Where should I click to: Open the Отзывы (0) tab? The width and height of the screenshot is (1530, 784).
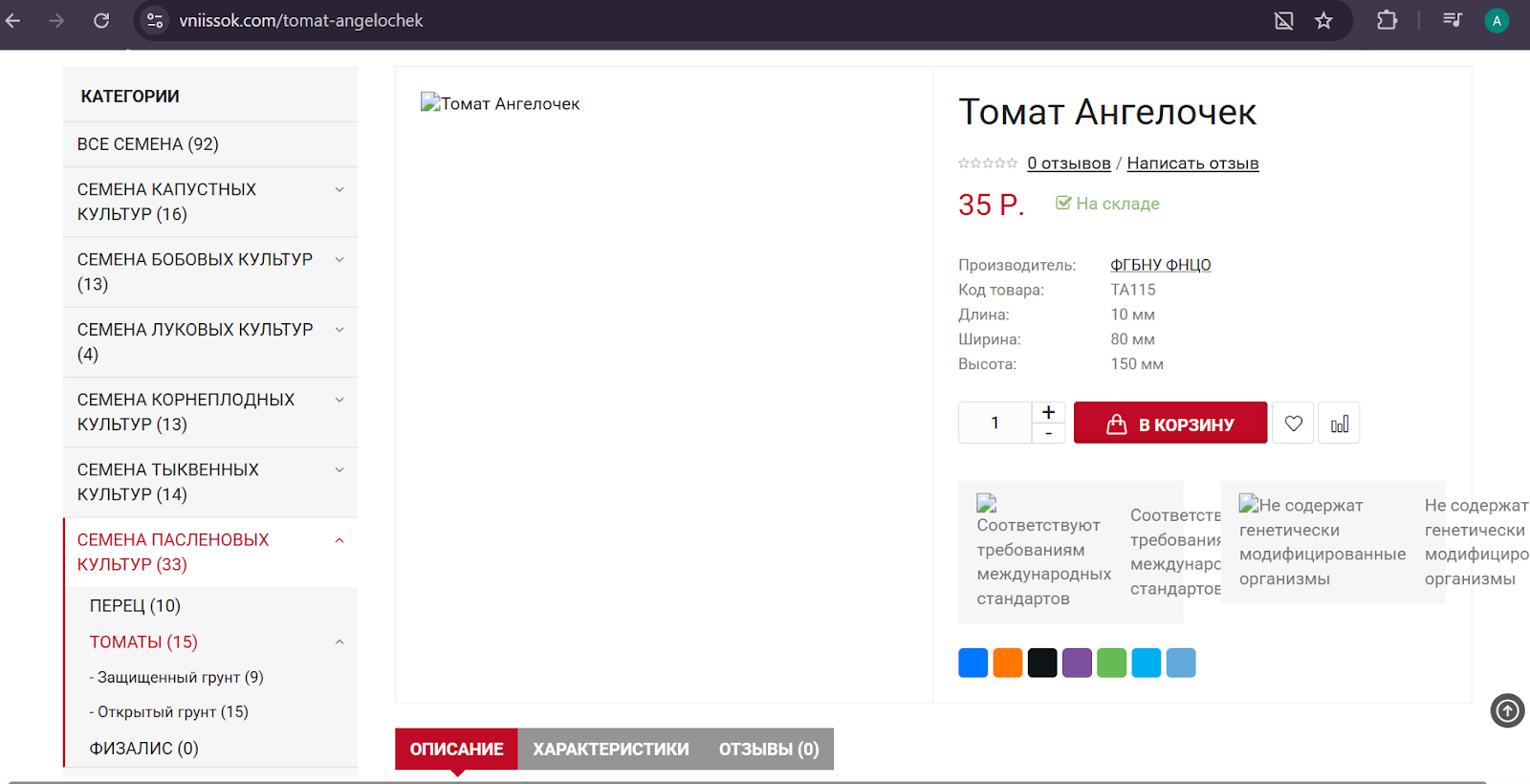769,750
